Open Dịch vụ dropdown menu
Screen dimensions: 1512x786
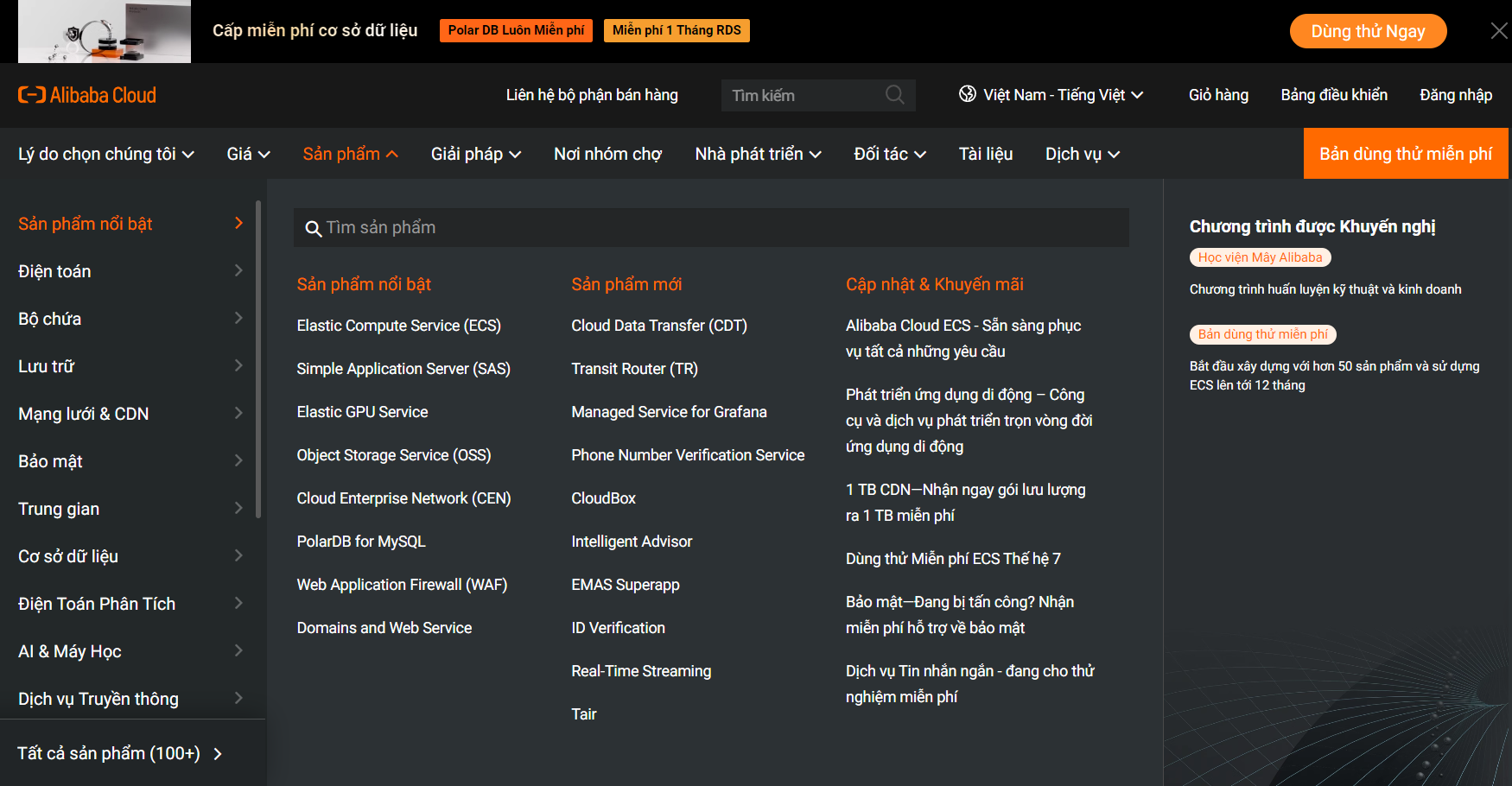[1083, 154]
